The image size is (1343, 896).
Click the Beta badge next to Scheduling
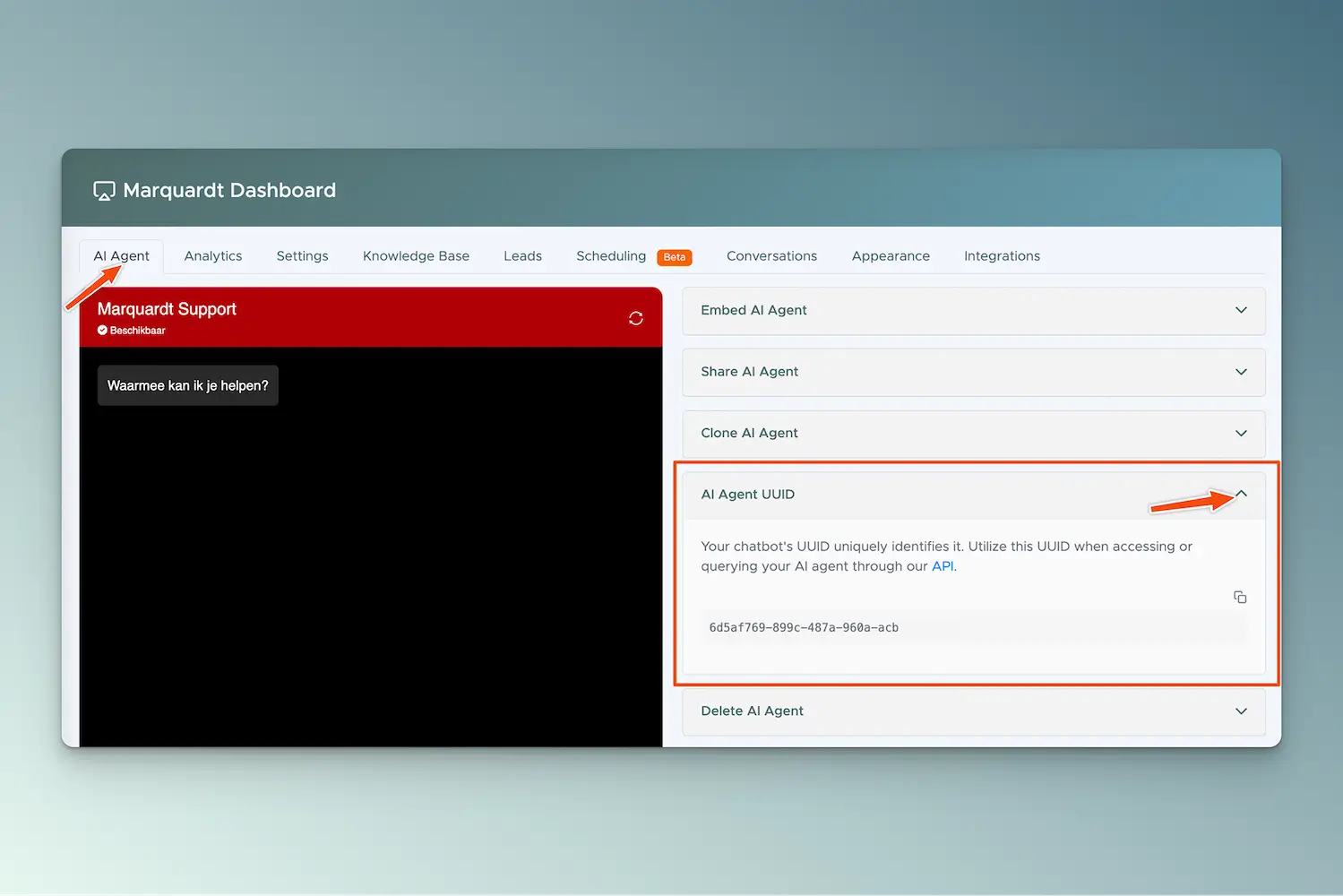click(675, 257)
